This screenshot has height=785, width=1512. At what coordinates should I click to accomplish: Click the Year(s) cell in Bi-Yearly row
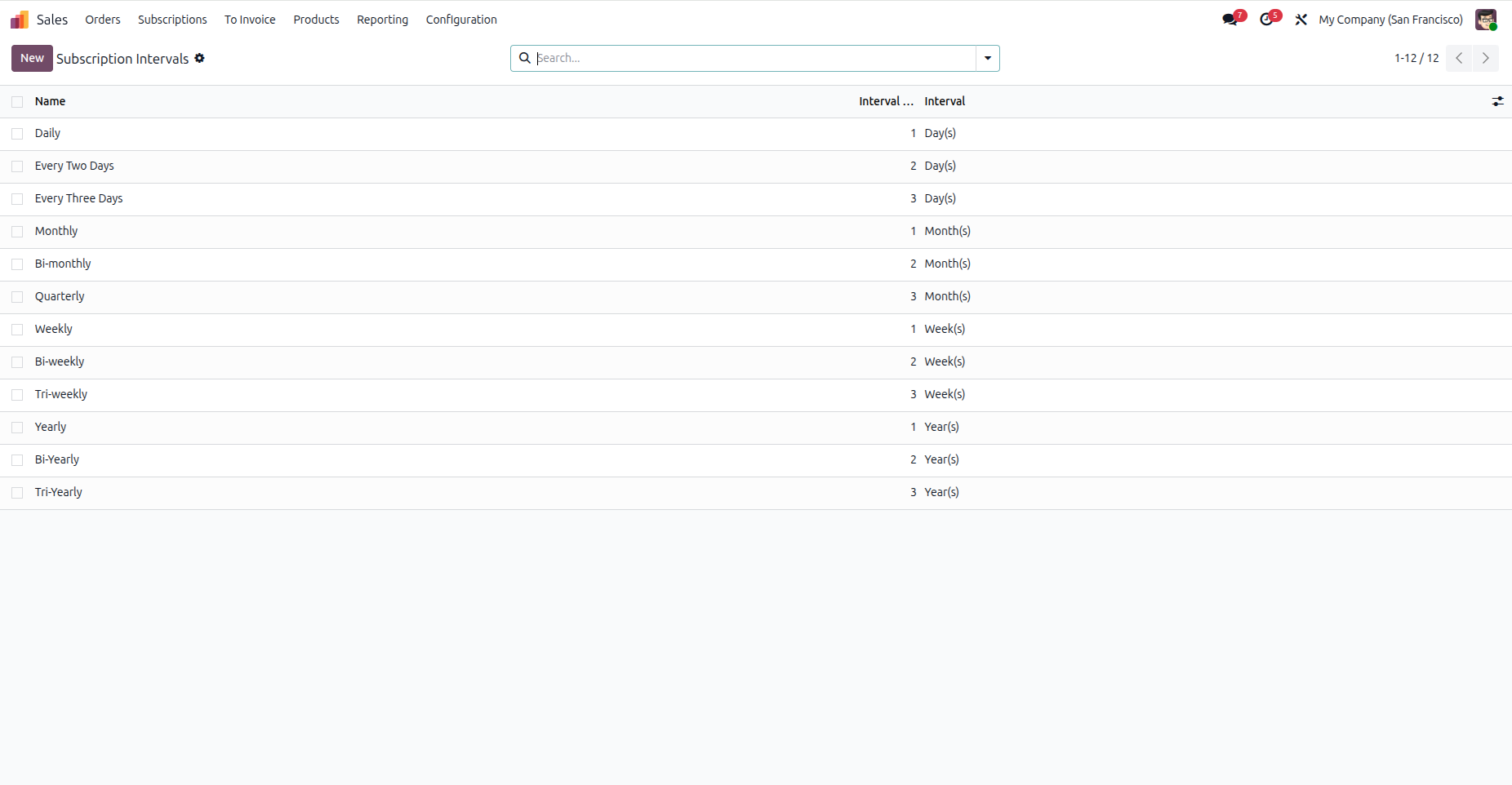(x=941, y=459)
